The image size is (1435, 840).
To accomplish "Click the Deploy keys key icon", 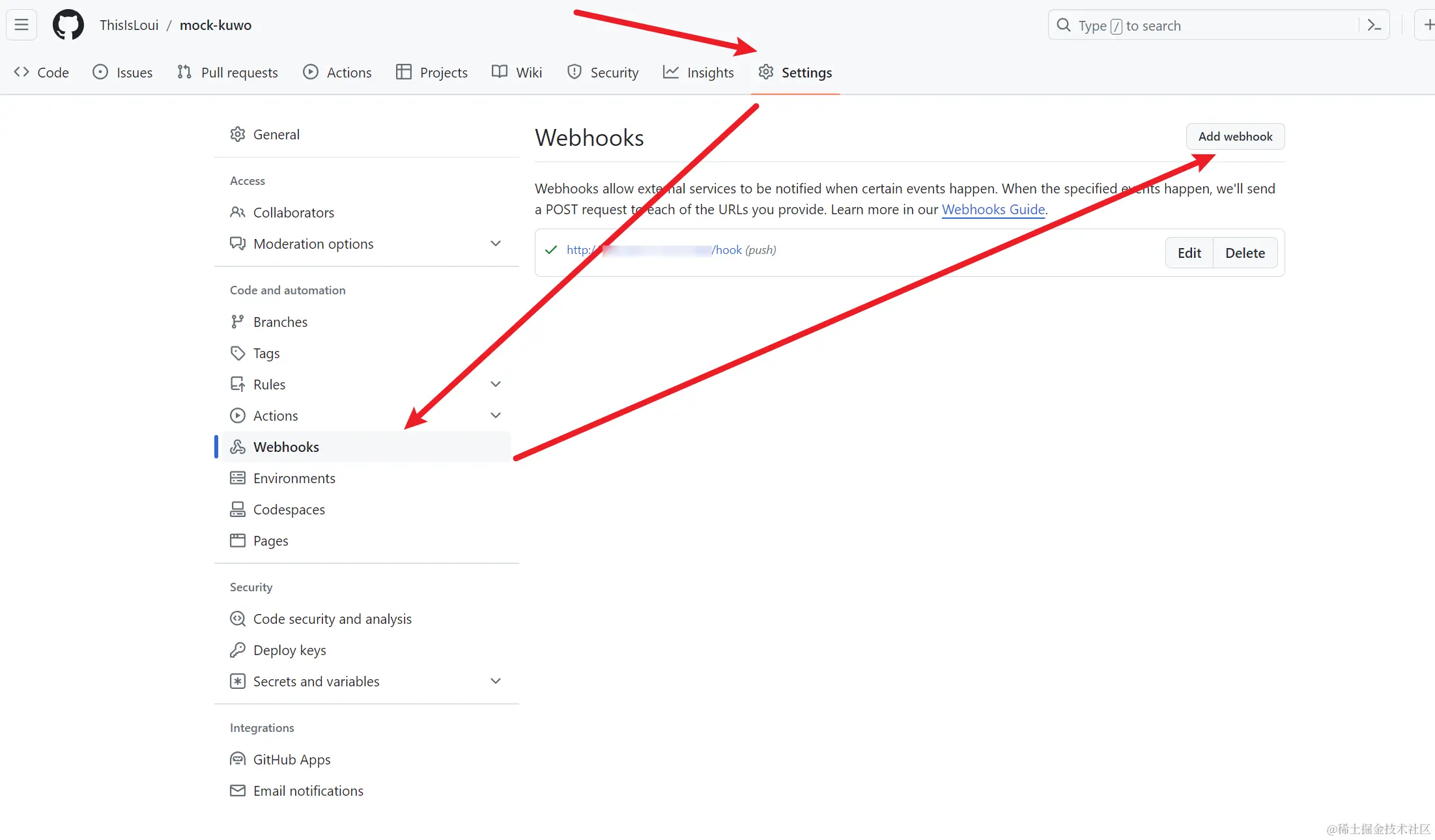I will tap(238, 650).
